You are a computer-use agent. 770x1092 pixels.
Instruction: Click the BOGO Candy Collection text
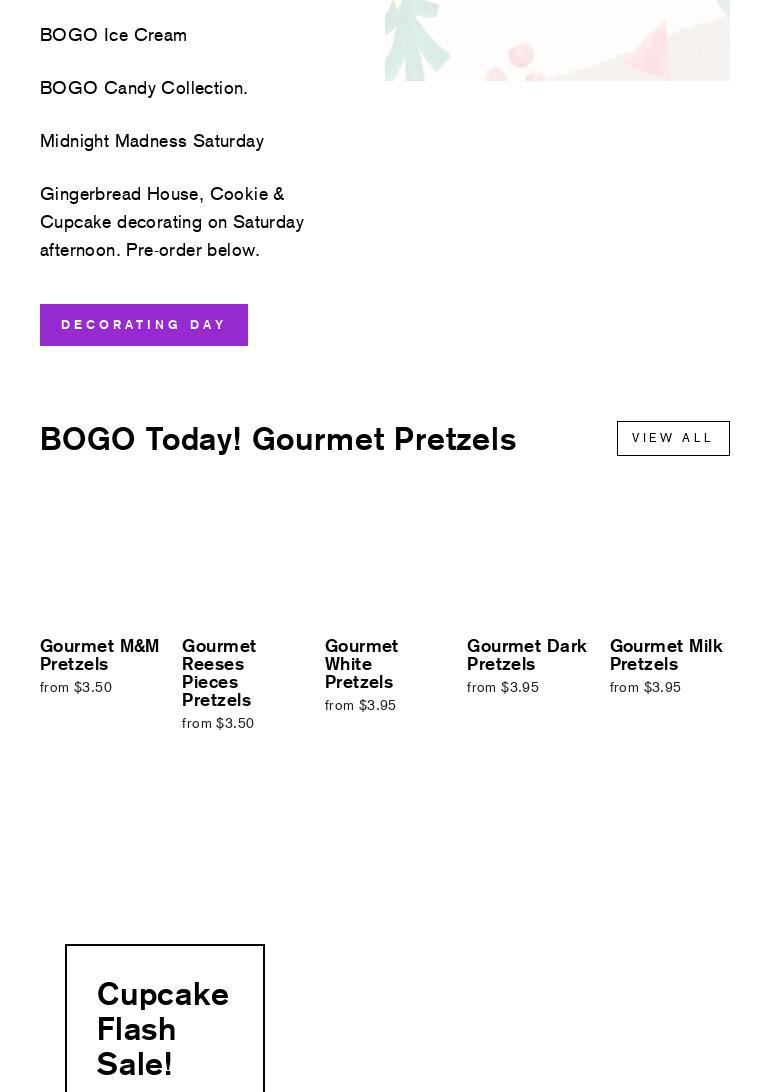pyautogui.click(x=144, y=88)
